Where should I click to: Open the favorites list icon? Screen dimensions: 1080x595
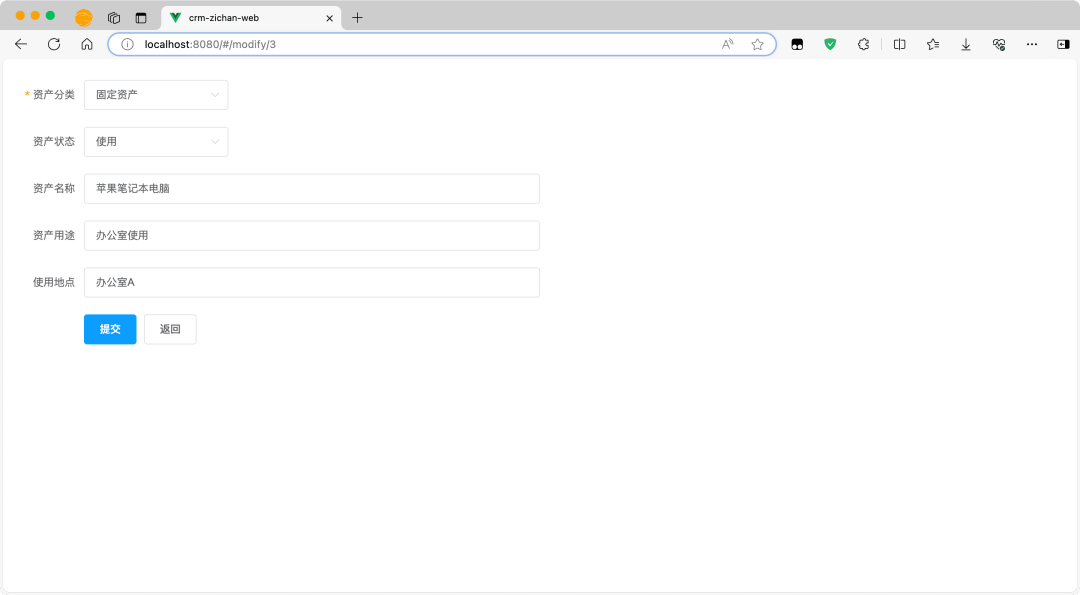pyautogui.click(x=933, y=44)
